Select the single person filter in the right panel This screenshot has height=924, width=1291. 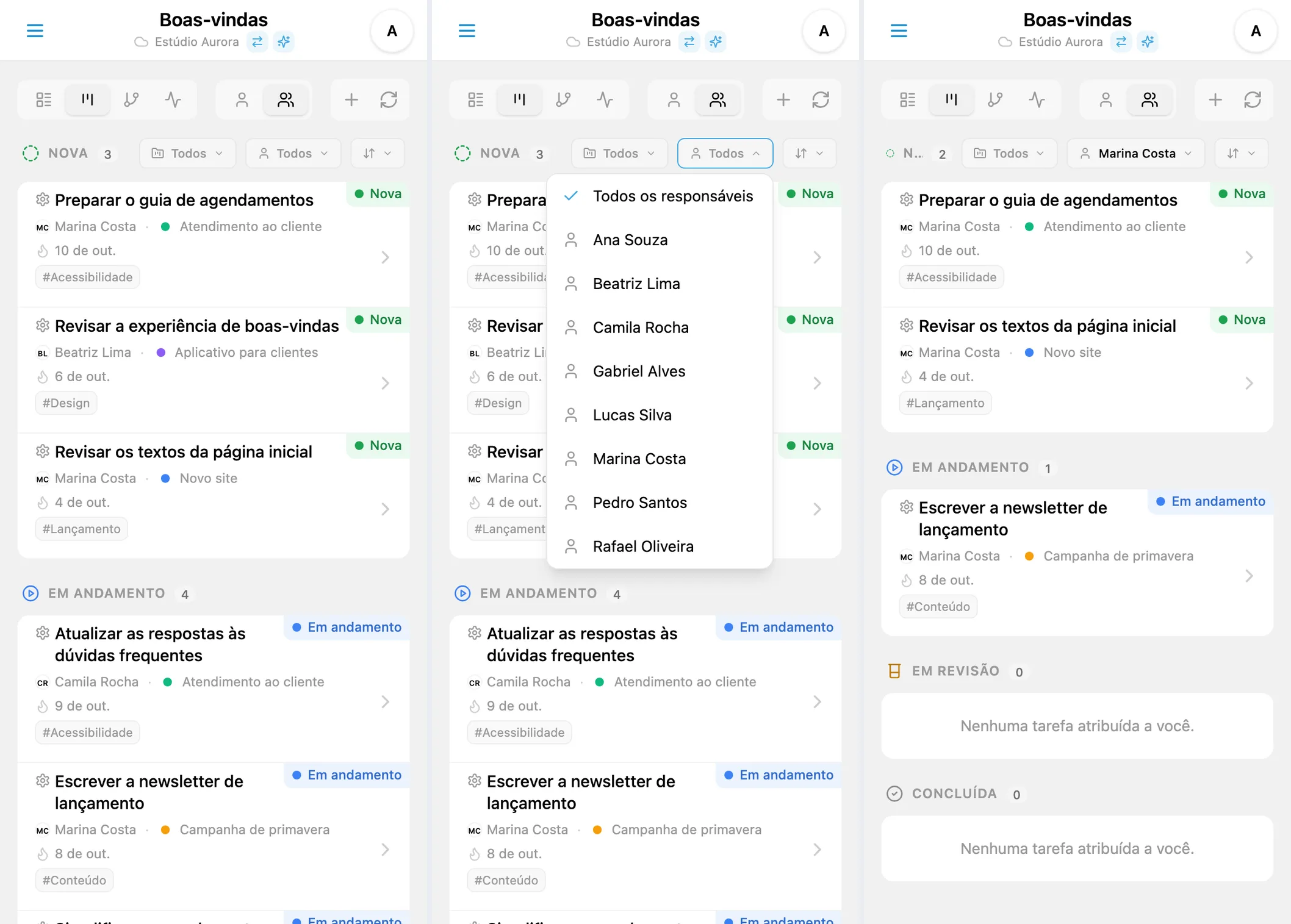pos(1106,99)
